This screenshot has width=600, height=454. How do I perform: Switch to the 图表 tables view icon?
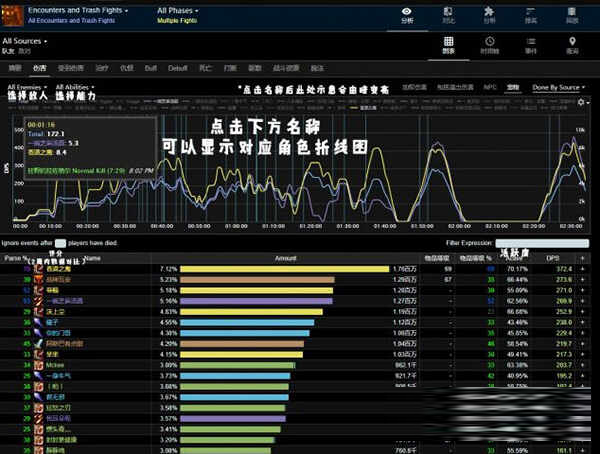pos(449,44)
